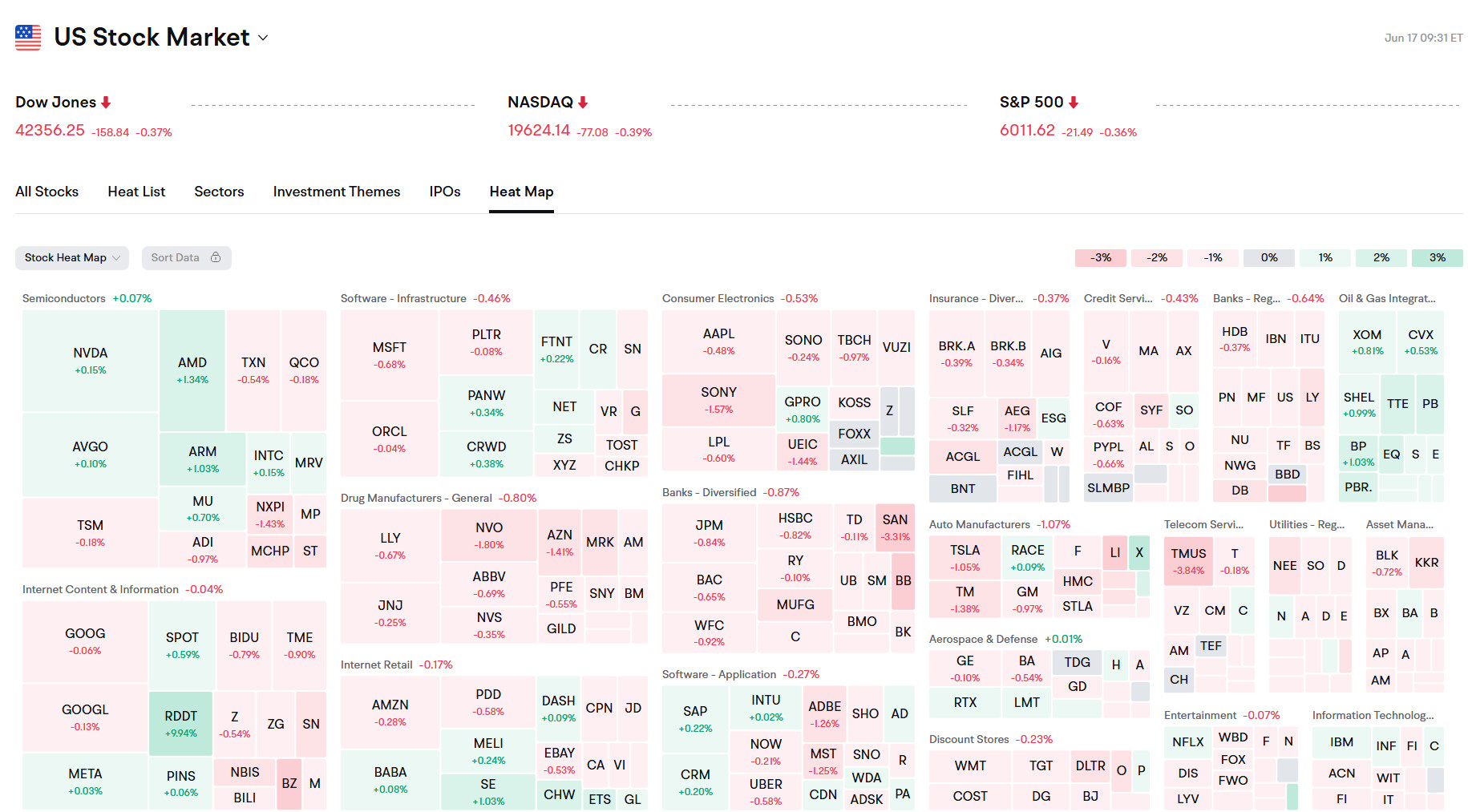The image size is (1468, 812).
Task: Open the IPOs tab
Action: (x=445, y=192)
